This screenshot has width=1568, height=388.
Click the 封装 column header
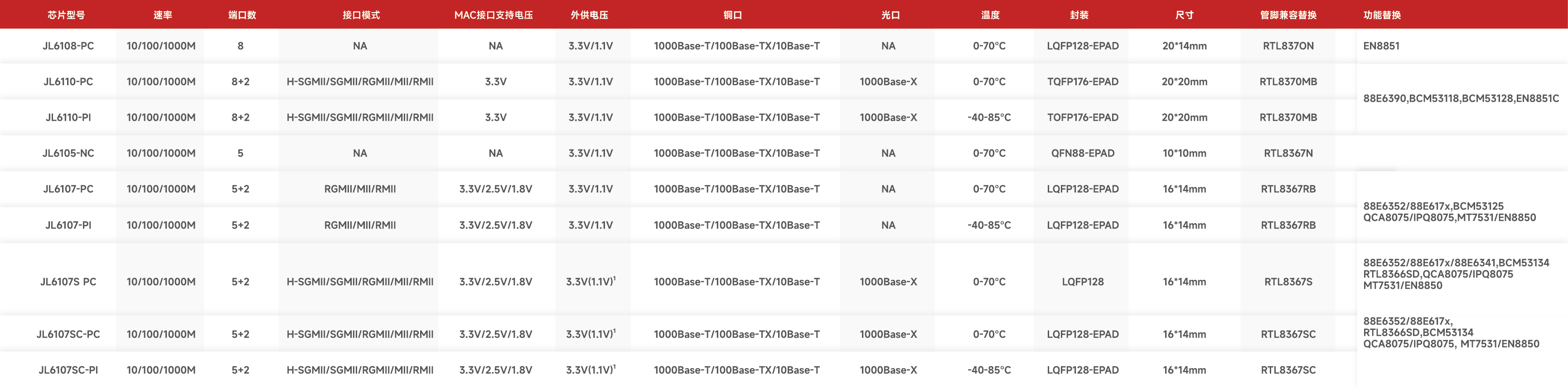coord(1079,14)
